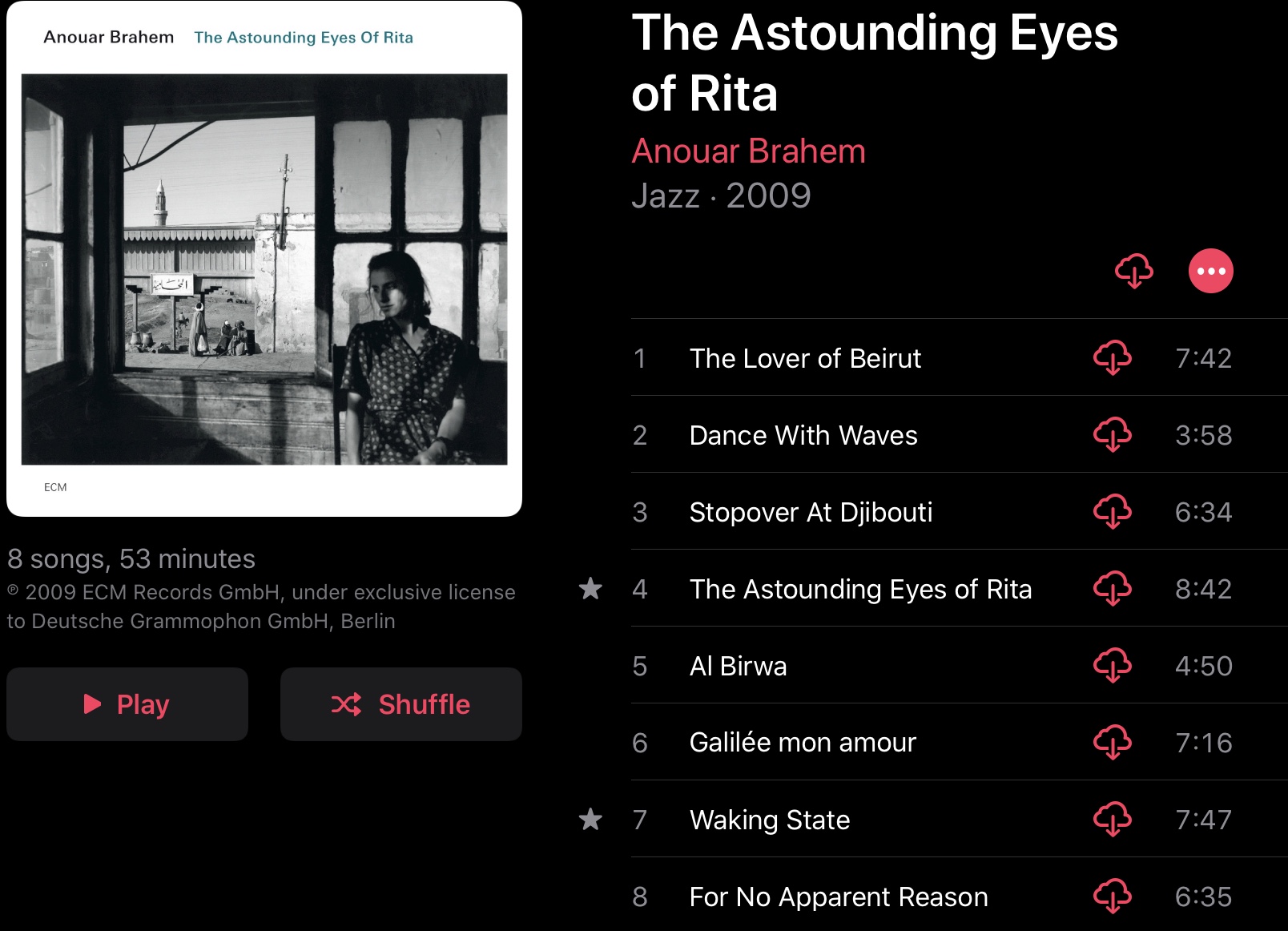Select track Galilée mon amour

click(x=802, y=743)
